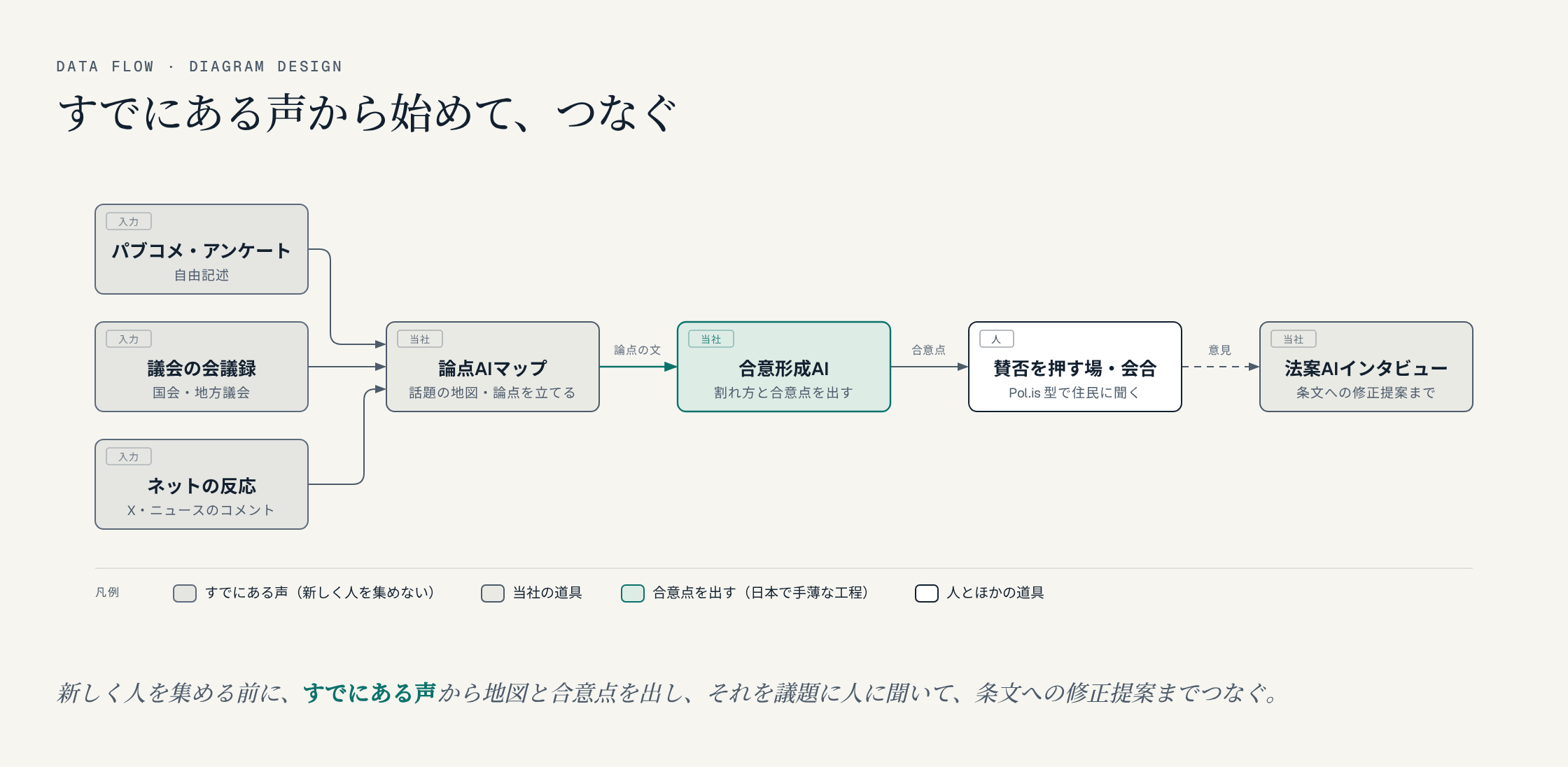This screenshot has width=1568, height=767.
Task: Click the 自由記述 subtitle text
Action: point(202,275)
